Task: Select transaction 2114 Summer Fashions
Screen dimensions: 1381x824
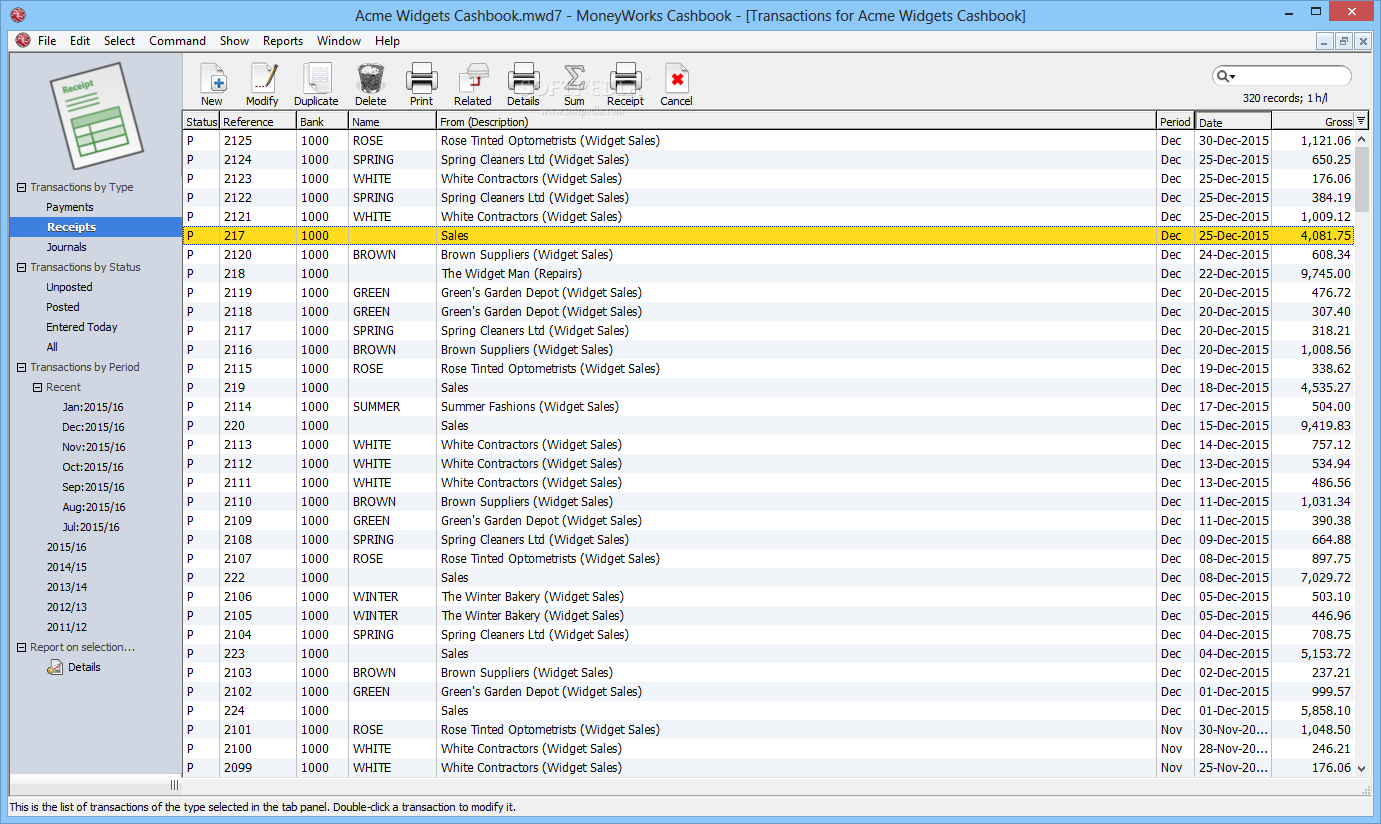Action: pyautogui.click(x=768, y=407)
